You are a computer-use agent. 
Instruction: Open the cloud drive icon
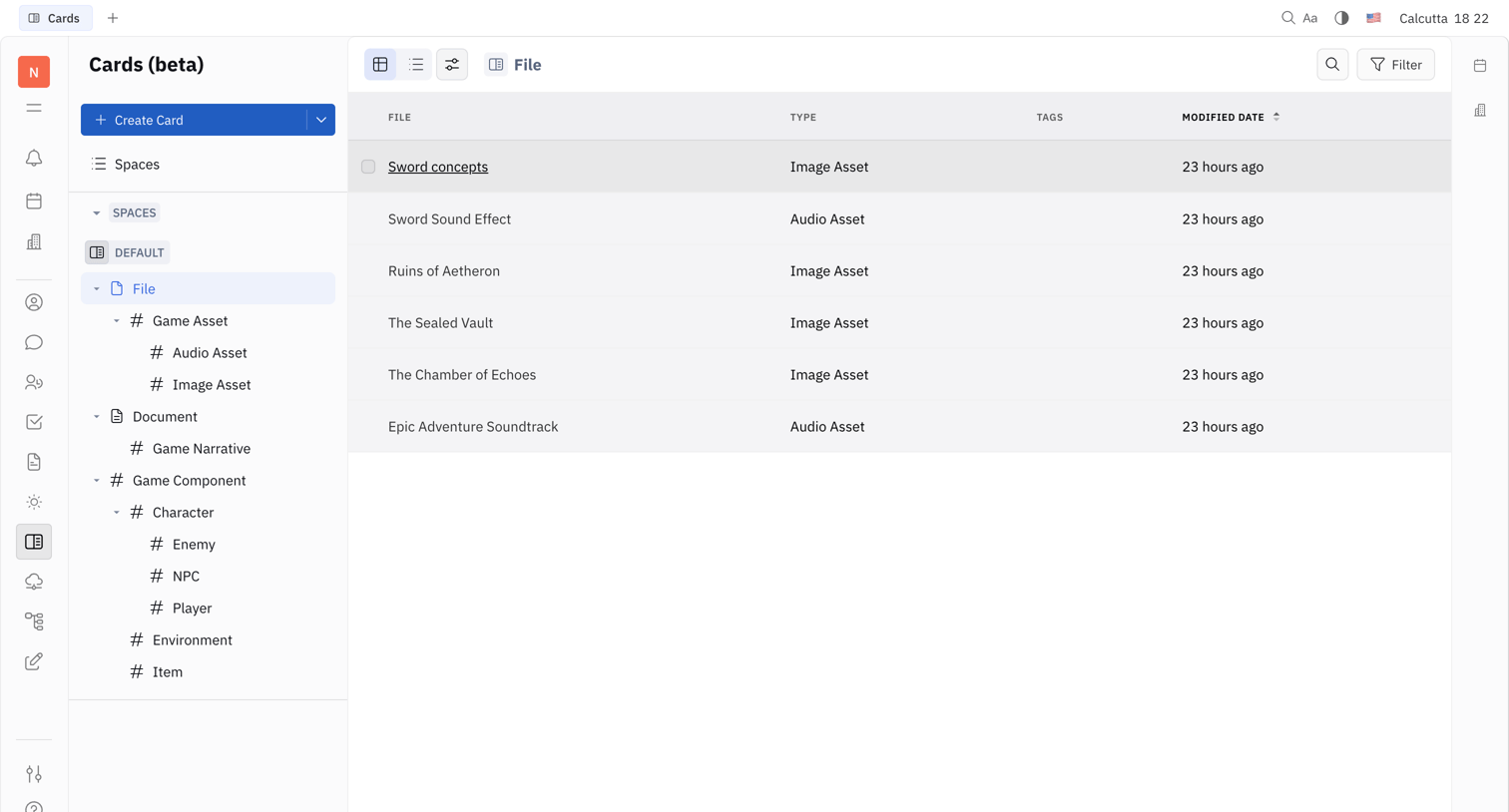34,582
